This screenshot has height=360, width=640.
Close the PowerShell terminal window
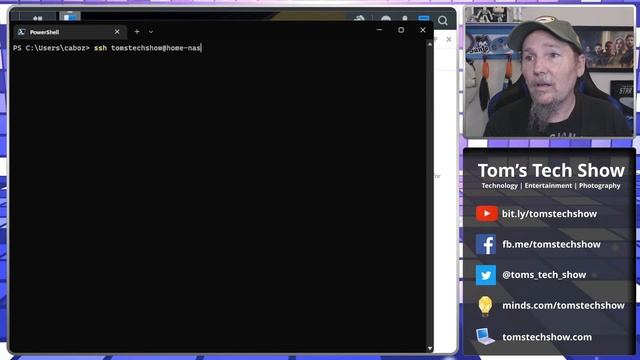pos(423,30)
